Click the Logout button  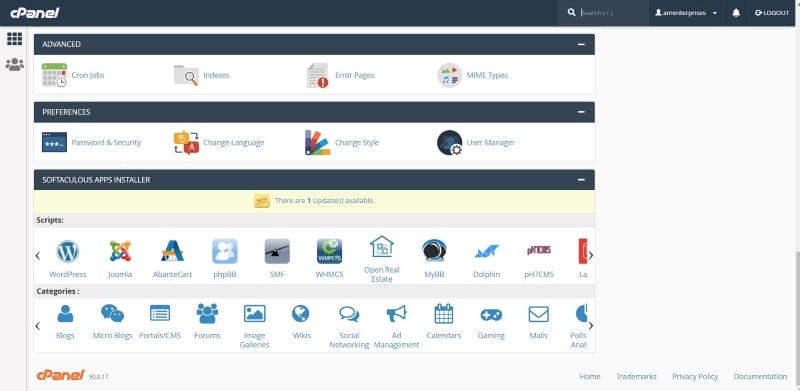(772, 13)
